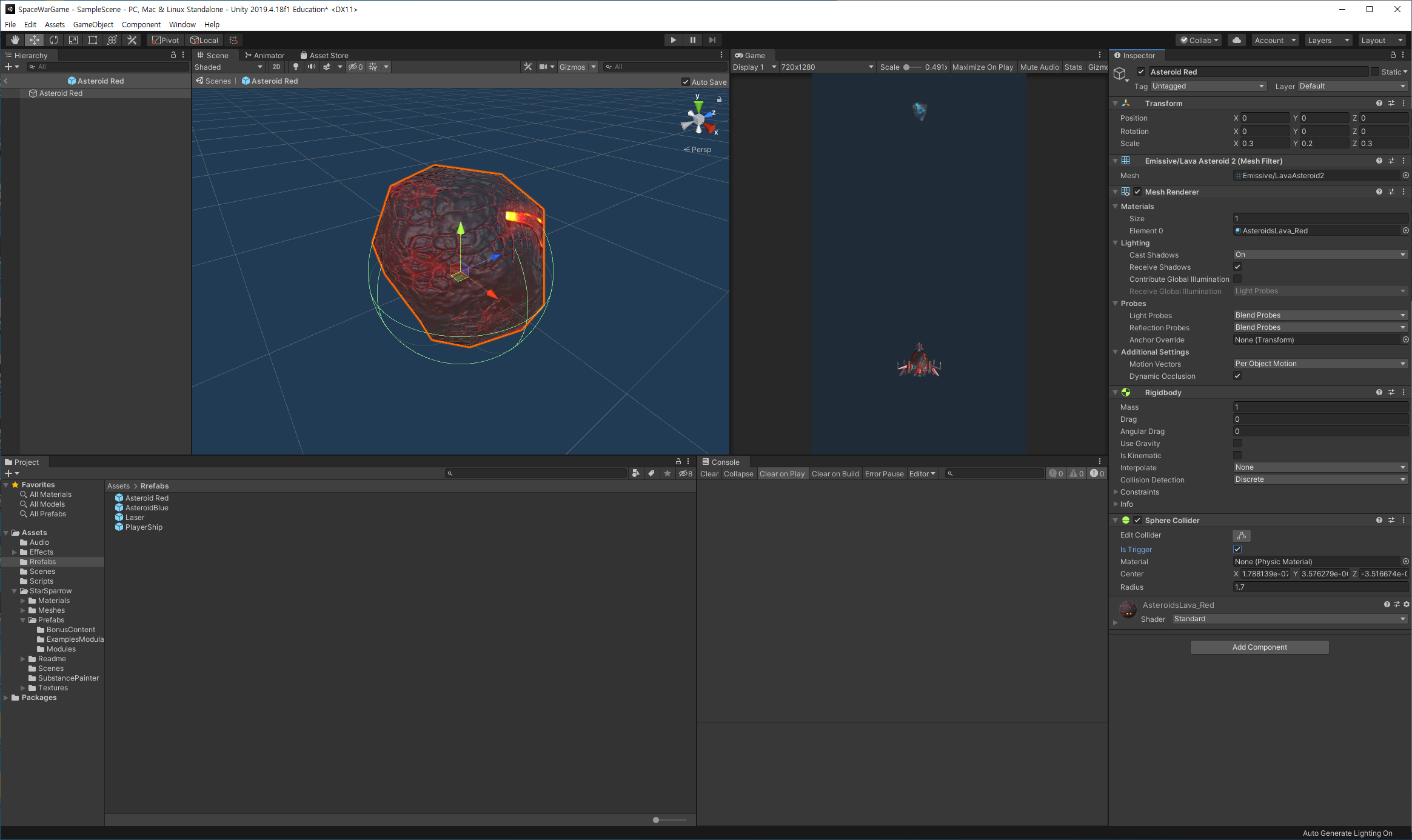Select the Rotate tool
Viewport: 1412px width, 840px height.
[54, 40]
